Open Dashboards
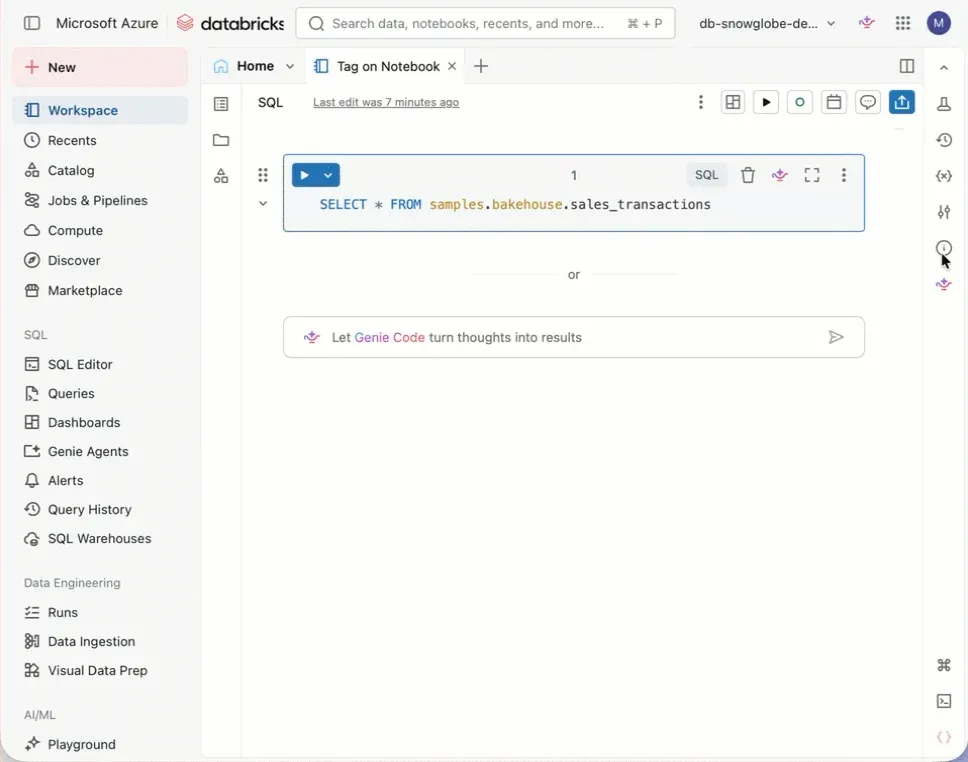This screenshot has width=968, height=762. click(100, 422)
